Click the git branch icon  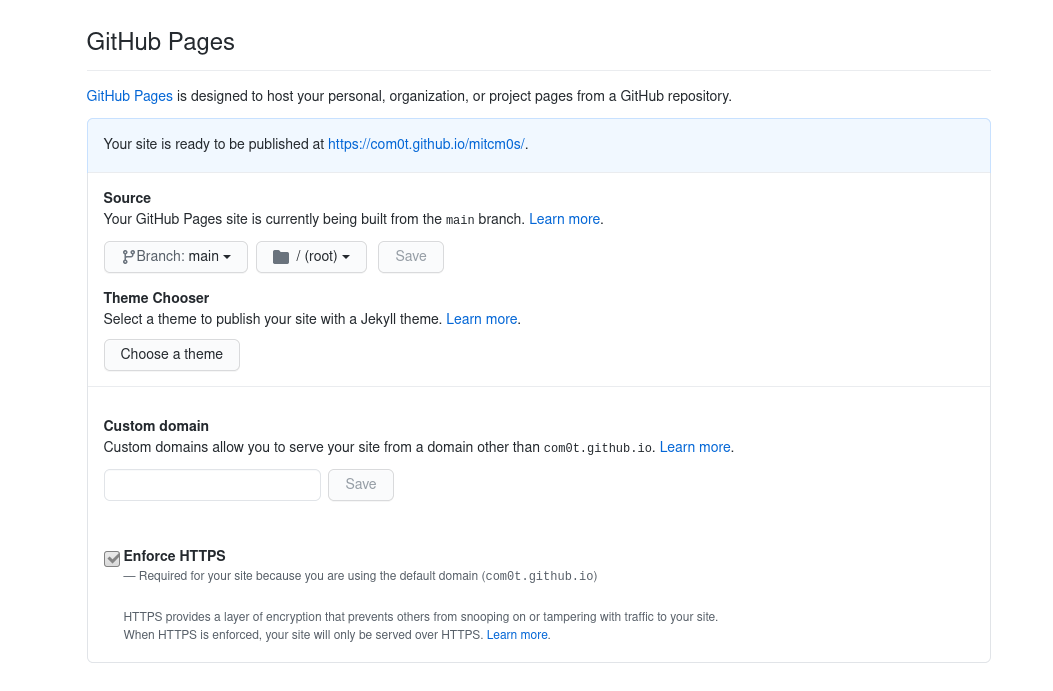point(128,257)
